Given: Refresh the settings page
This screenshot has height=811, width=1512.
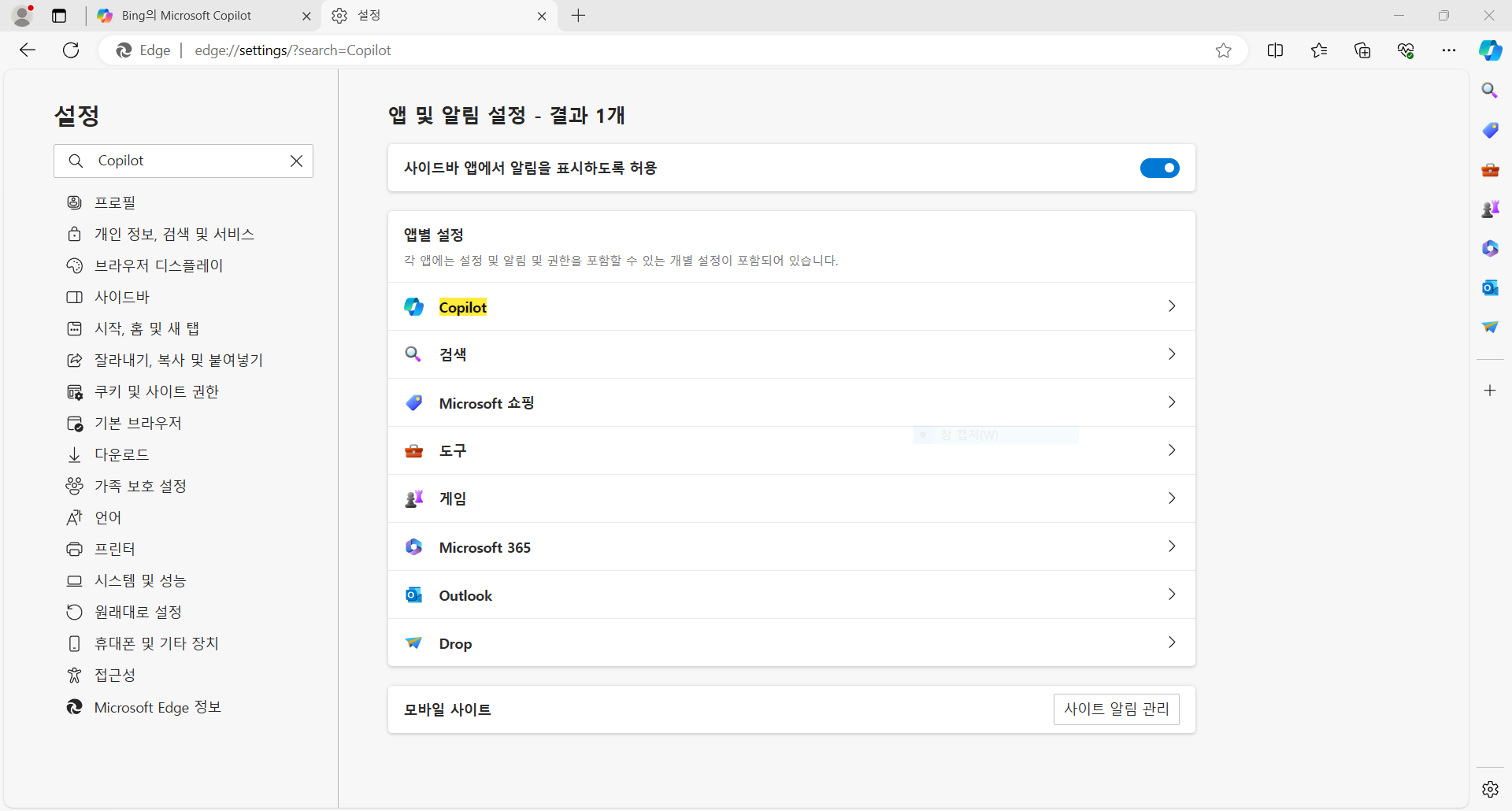Looking at the screenshot, I should [x=71, y=50].
